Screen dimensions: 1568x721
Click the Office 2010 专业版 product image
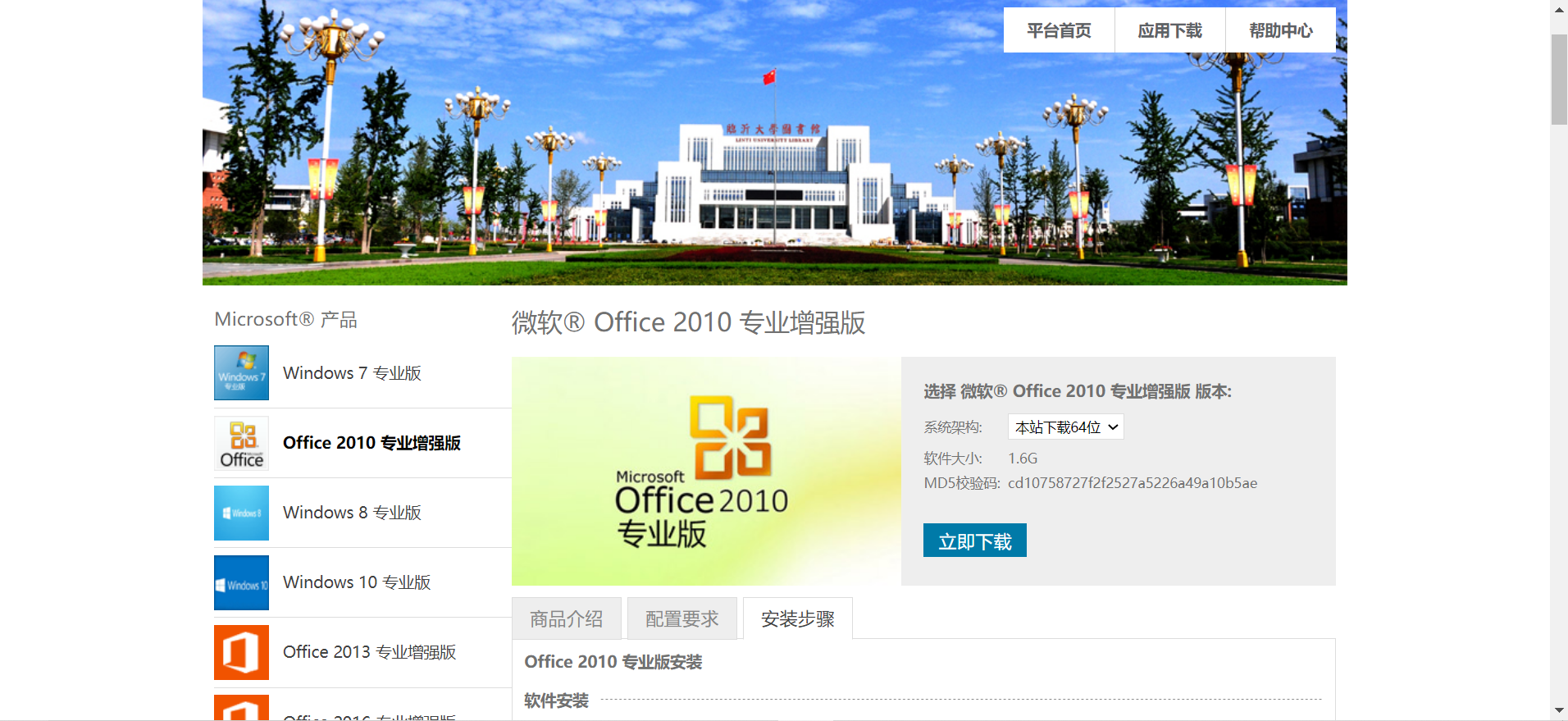[706, 471]
